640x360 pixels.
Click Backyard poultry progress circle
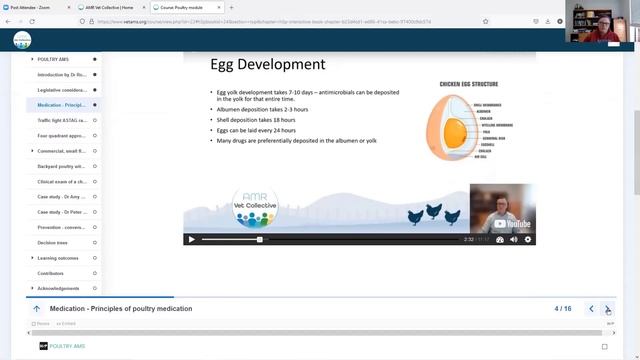pyautogui.click(x=95, y=166)
